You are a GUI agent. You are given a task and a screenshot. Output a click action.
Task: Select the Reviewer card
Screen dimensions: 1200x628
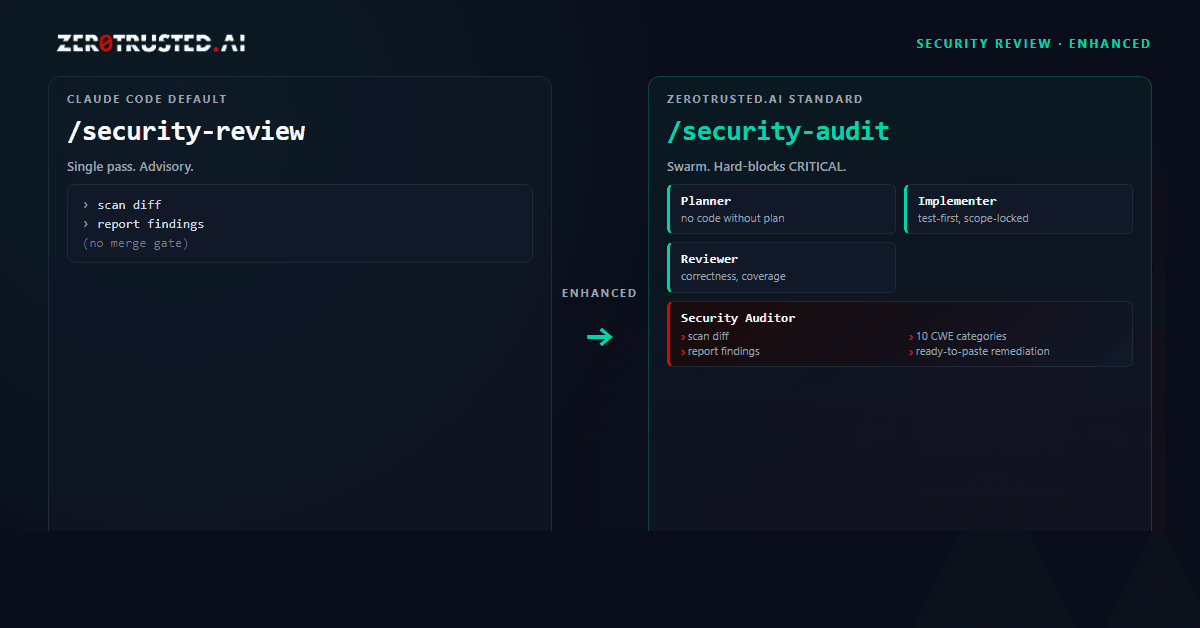[x=781, y=267]
